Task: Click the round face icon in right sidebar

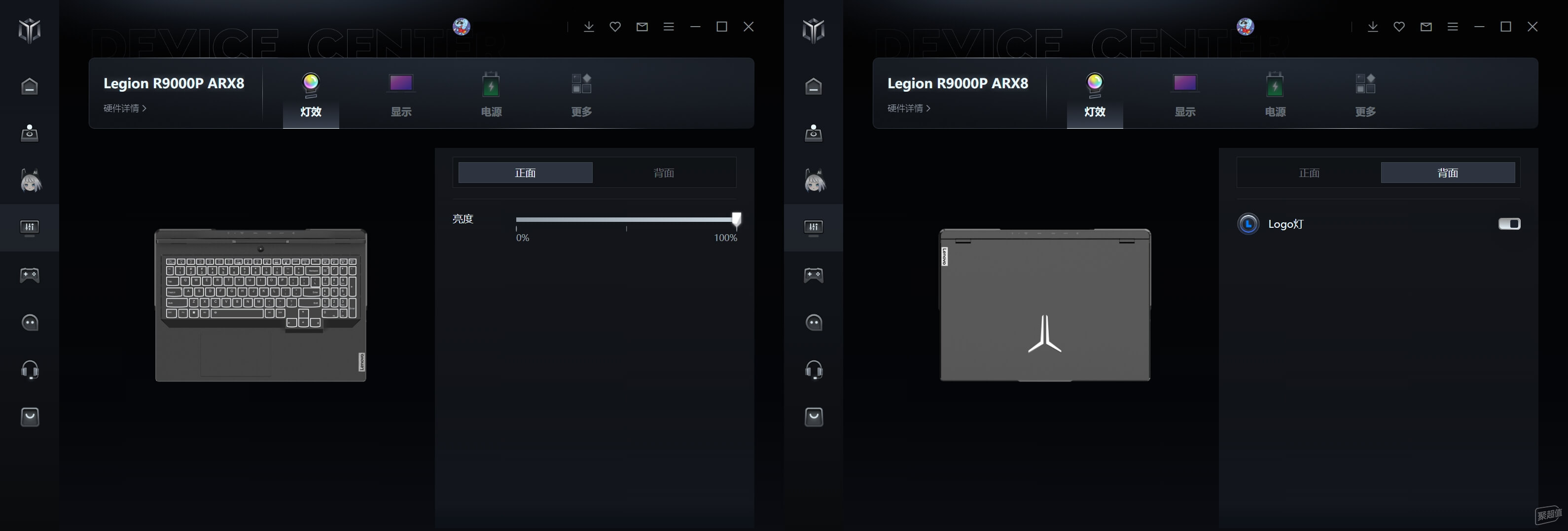Action: pyautogui.click(x=813, y=322)
